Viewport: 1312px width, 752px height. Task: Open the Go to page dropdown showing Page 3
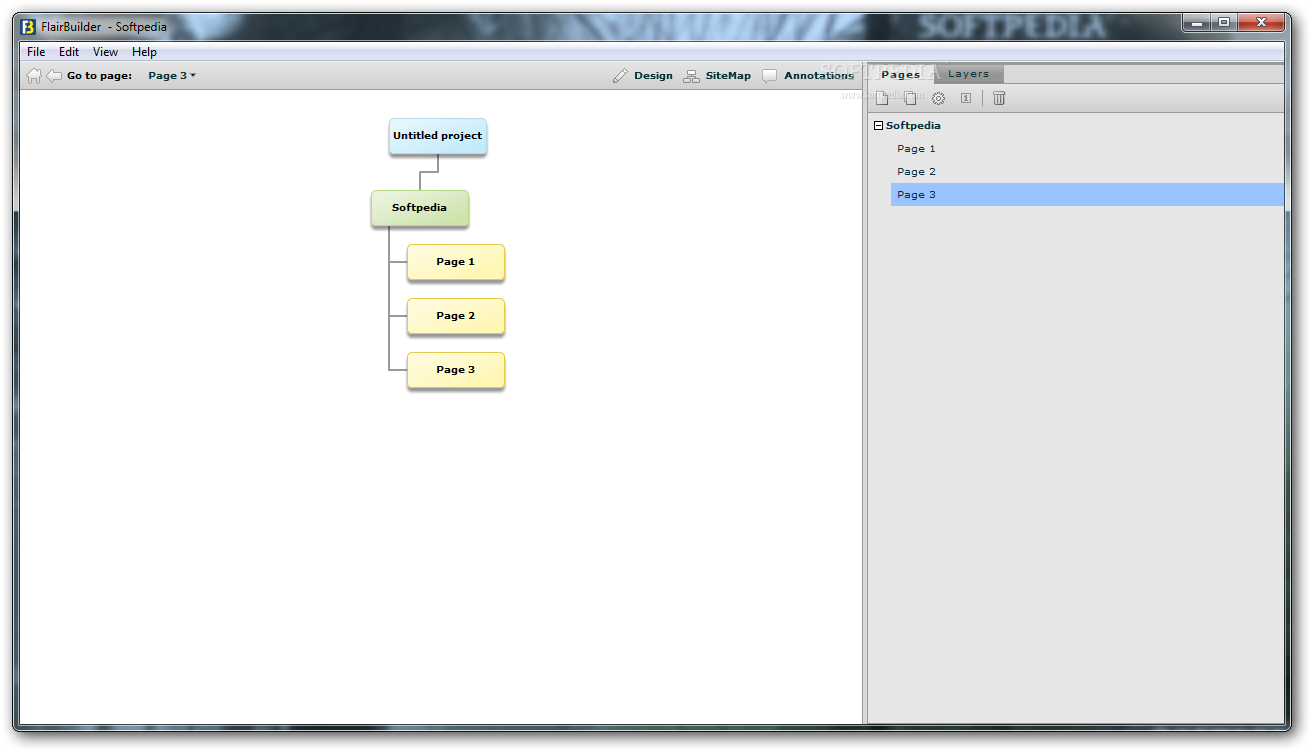[172, 75]
